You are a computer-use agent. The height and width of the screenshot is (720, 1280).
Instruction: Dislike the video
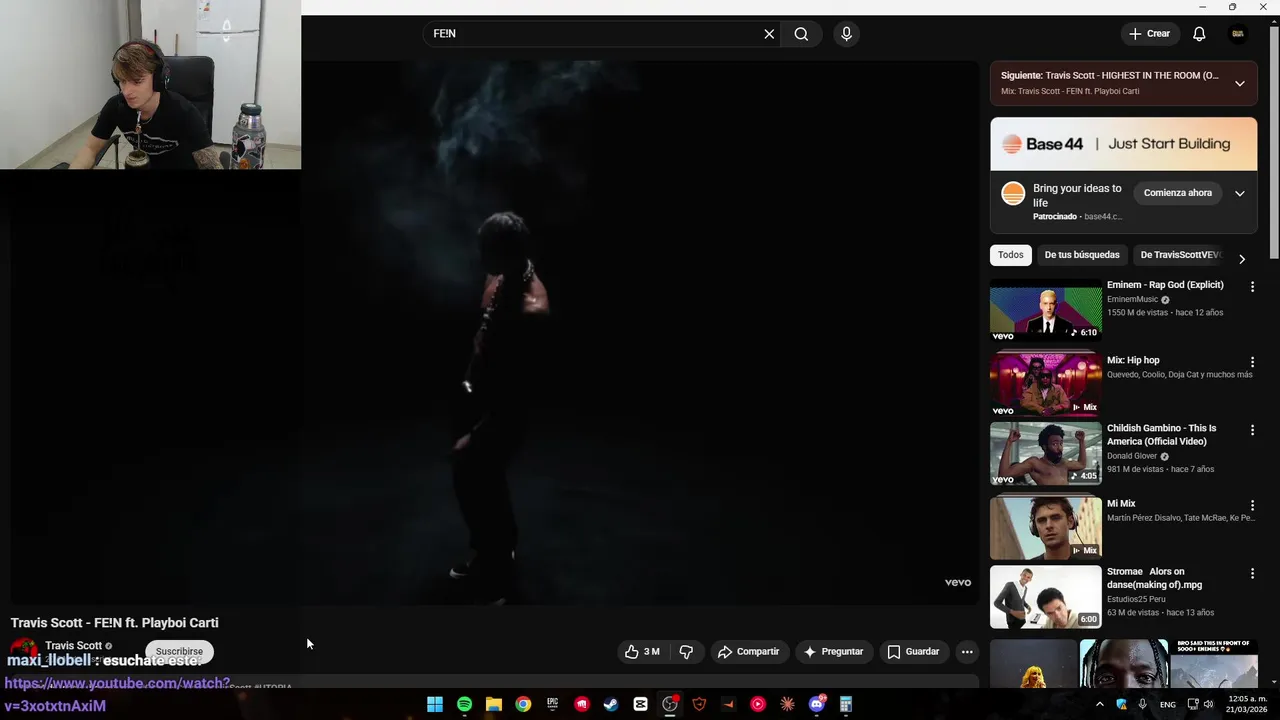[686, 652]
